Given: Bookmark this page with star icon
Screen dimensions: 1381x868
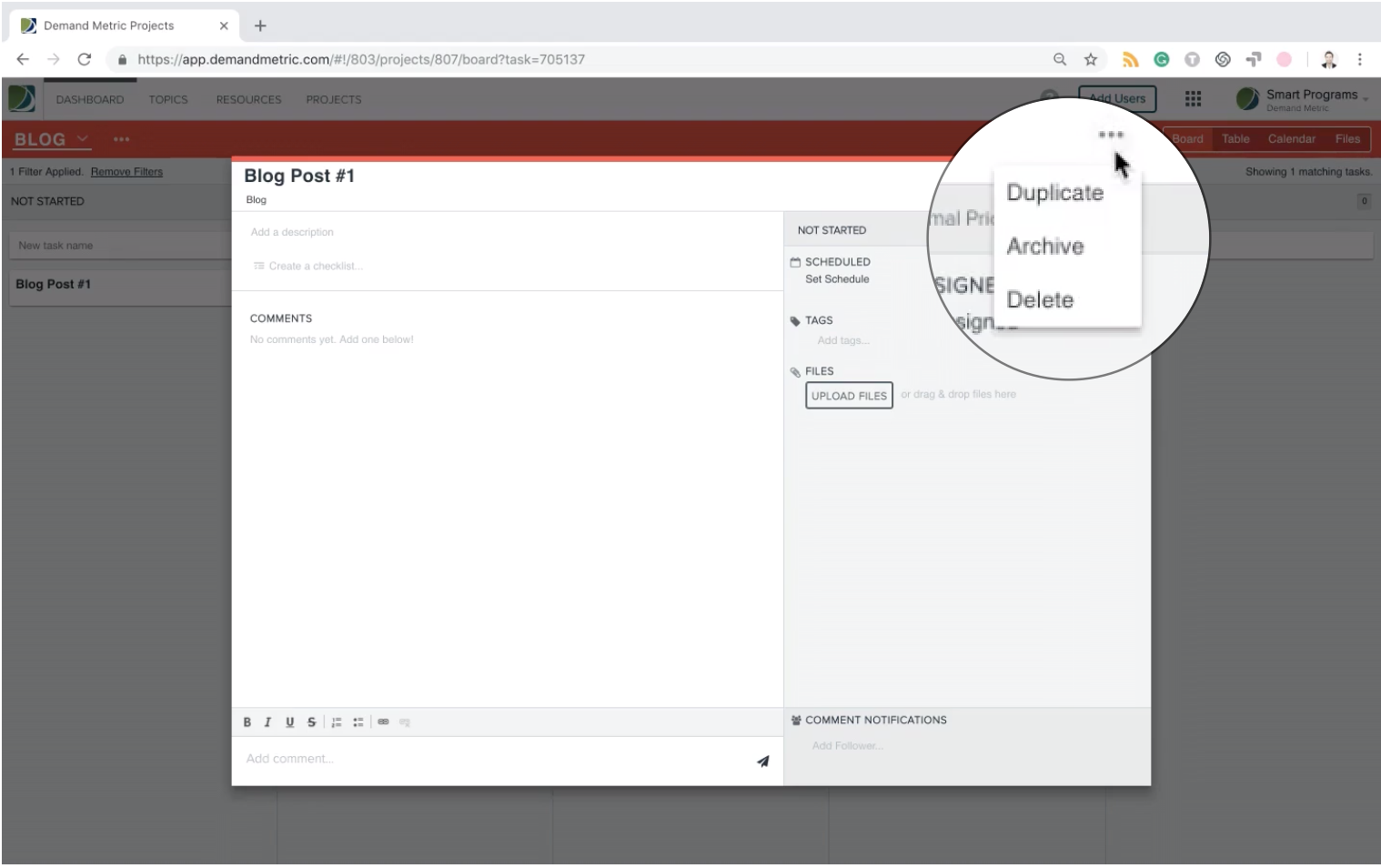Looking at the screenshot, I should click(x=1091, y=59).
